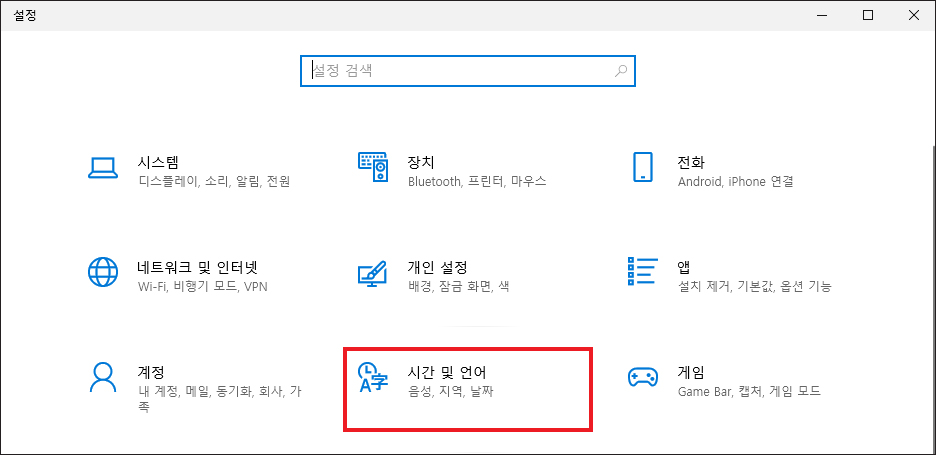936x455 pixels.
Task: Select the 앱 category title
Action: tap(684, 266)
